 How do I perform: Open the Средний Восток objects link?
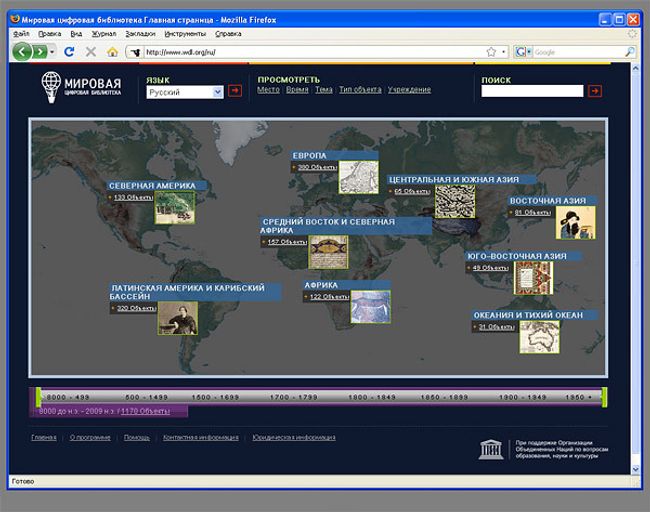[287, 242]
